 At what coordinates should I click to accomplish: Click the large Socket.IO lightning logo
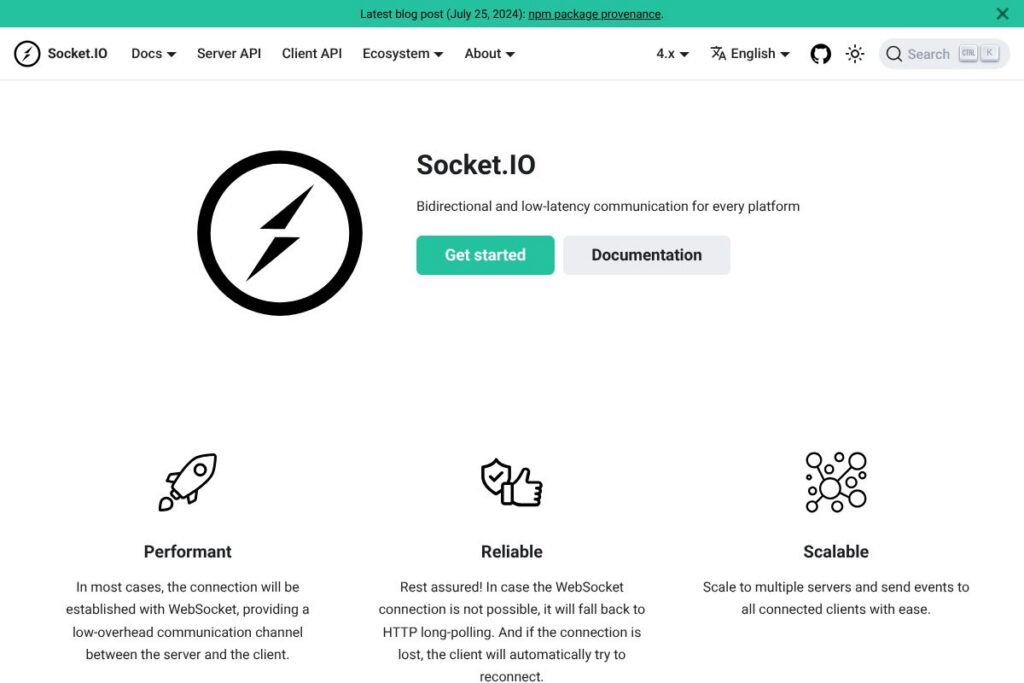tap(280, 233)
